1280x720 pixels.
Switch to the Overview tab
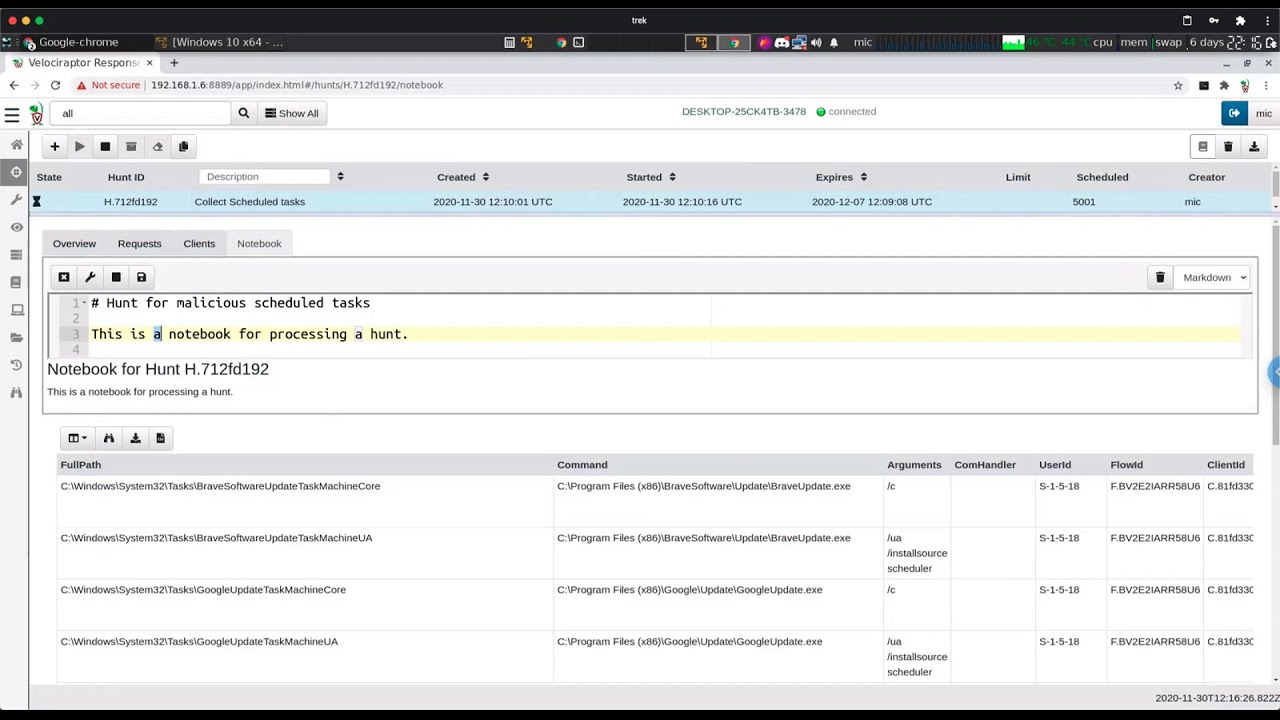[74, 243]
